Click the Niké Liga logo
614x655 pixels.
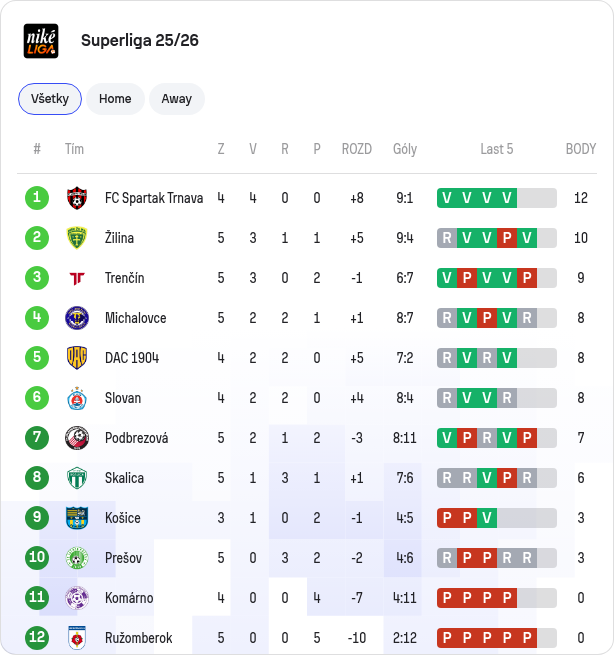pos(41,41)
